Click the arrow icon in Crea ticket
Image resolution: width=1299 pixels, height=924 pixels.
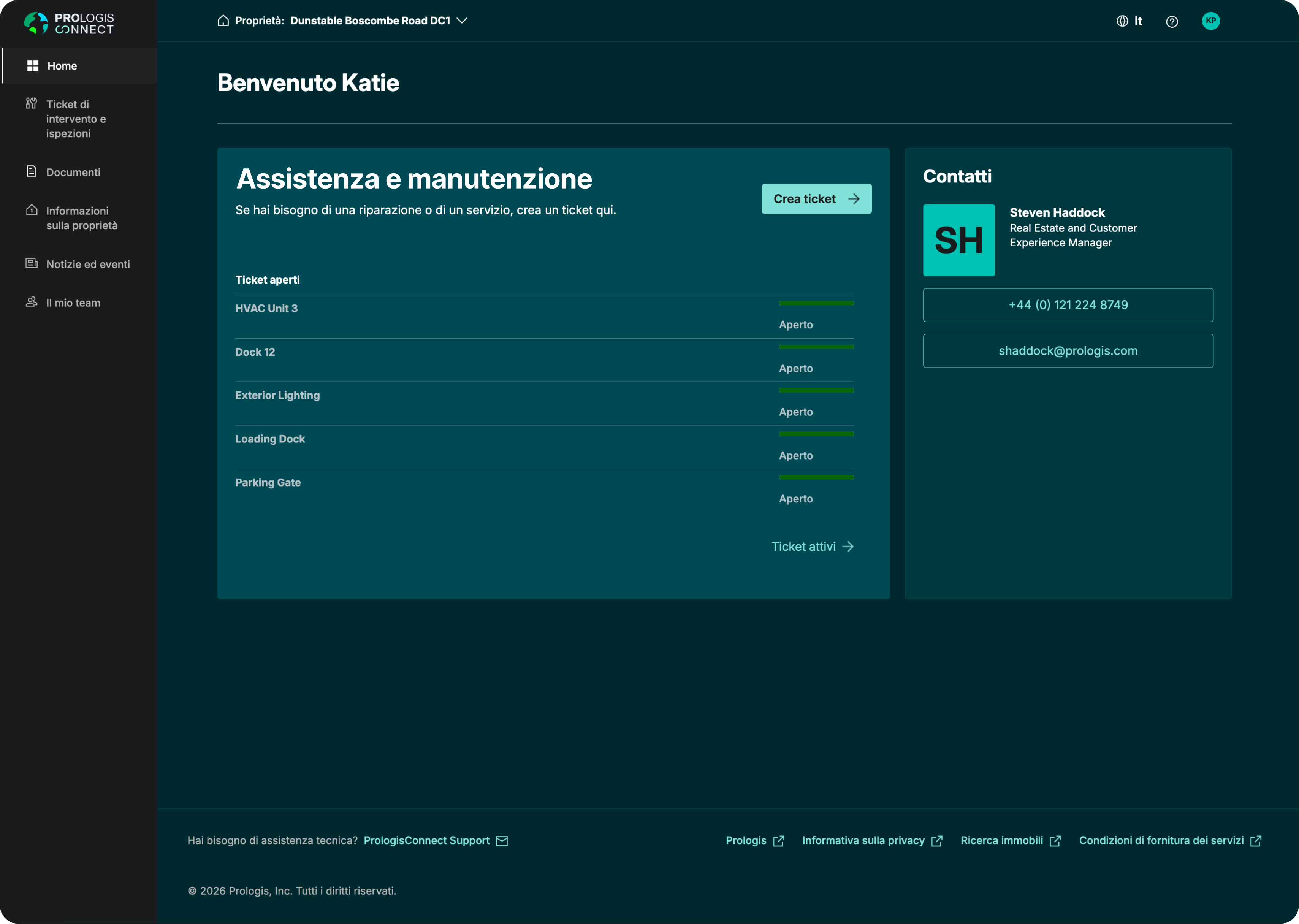[x=854, y=198]
